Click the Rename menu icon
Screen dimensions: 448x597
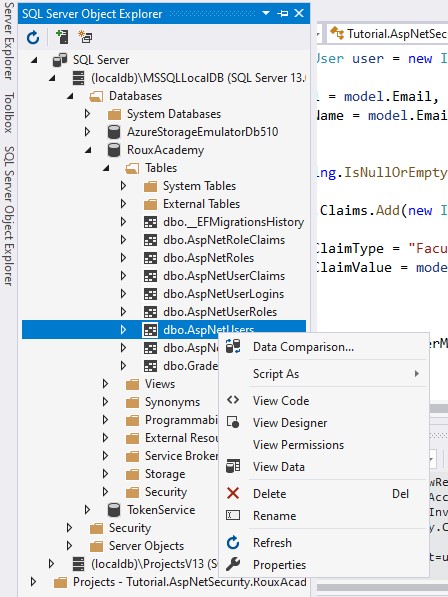click(x=233, y=515)
